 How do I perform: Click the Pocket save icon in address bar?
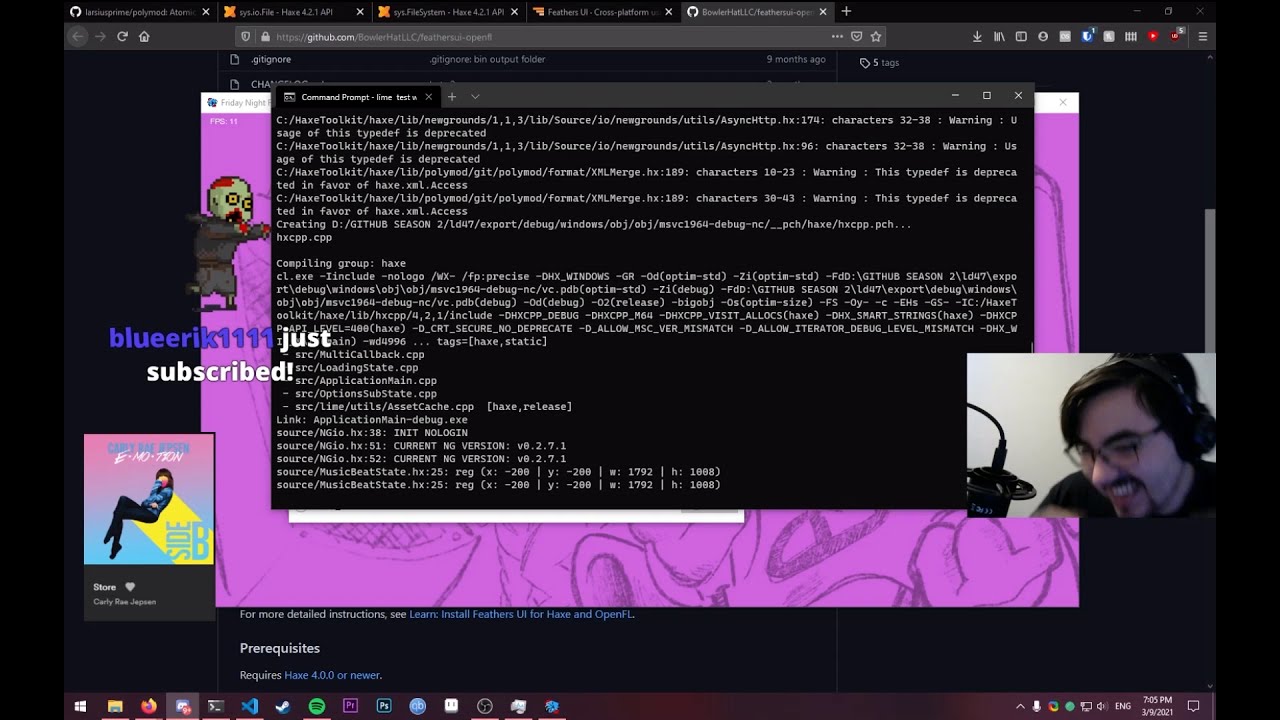pos(857,36)
